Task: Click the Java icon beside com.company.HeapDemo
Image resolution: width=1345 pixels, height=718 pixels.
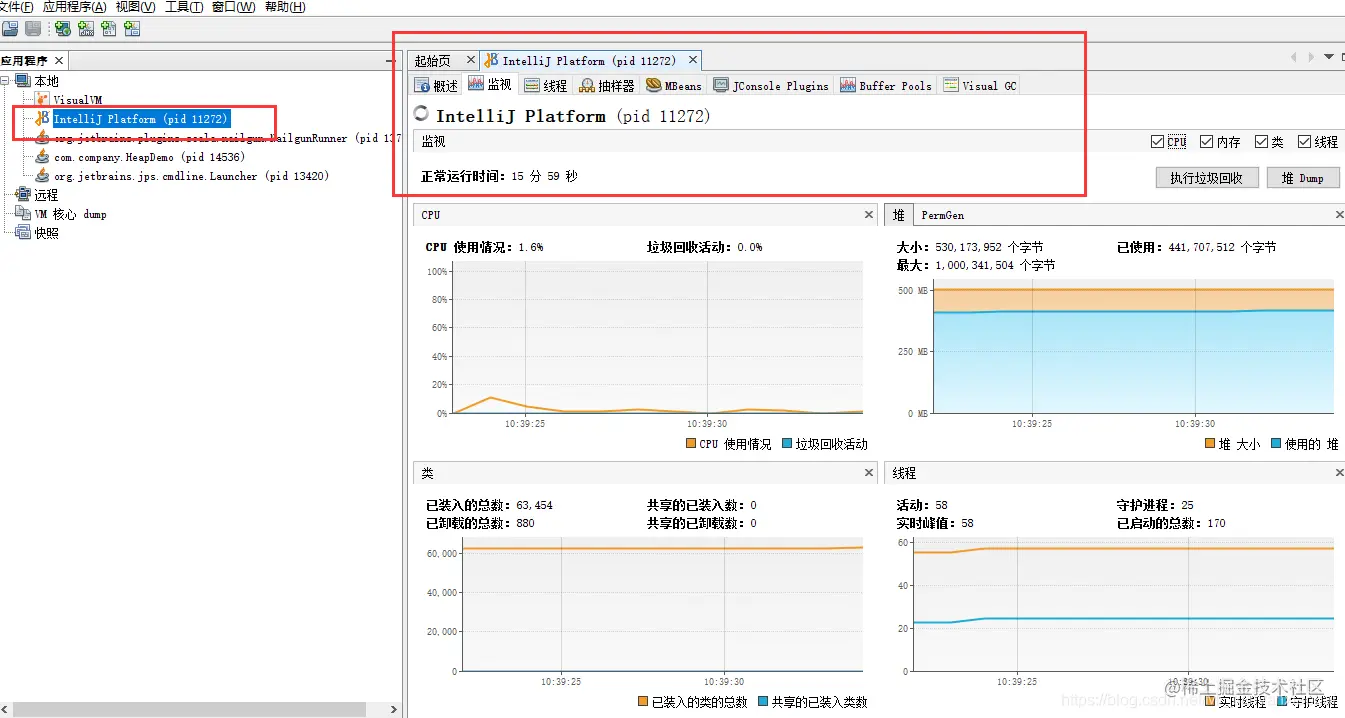Action: pos(42,157)
